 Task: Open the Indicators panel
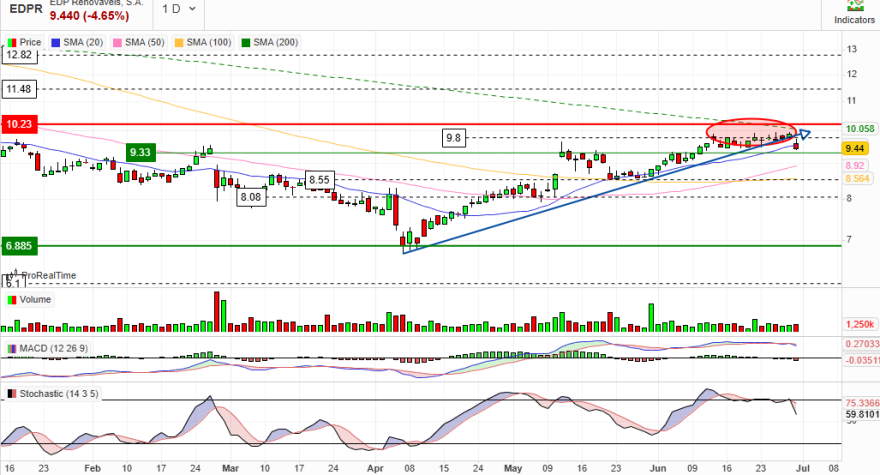point(854,13)
